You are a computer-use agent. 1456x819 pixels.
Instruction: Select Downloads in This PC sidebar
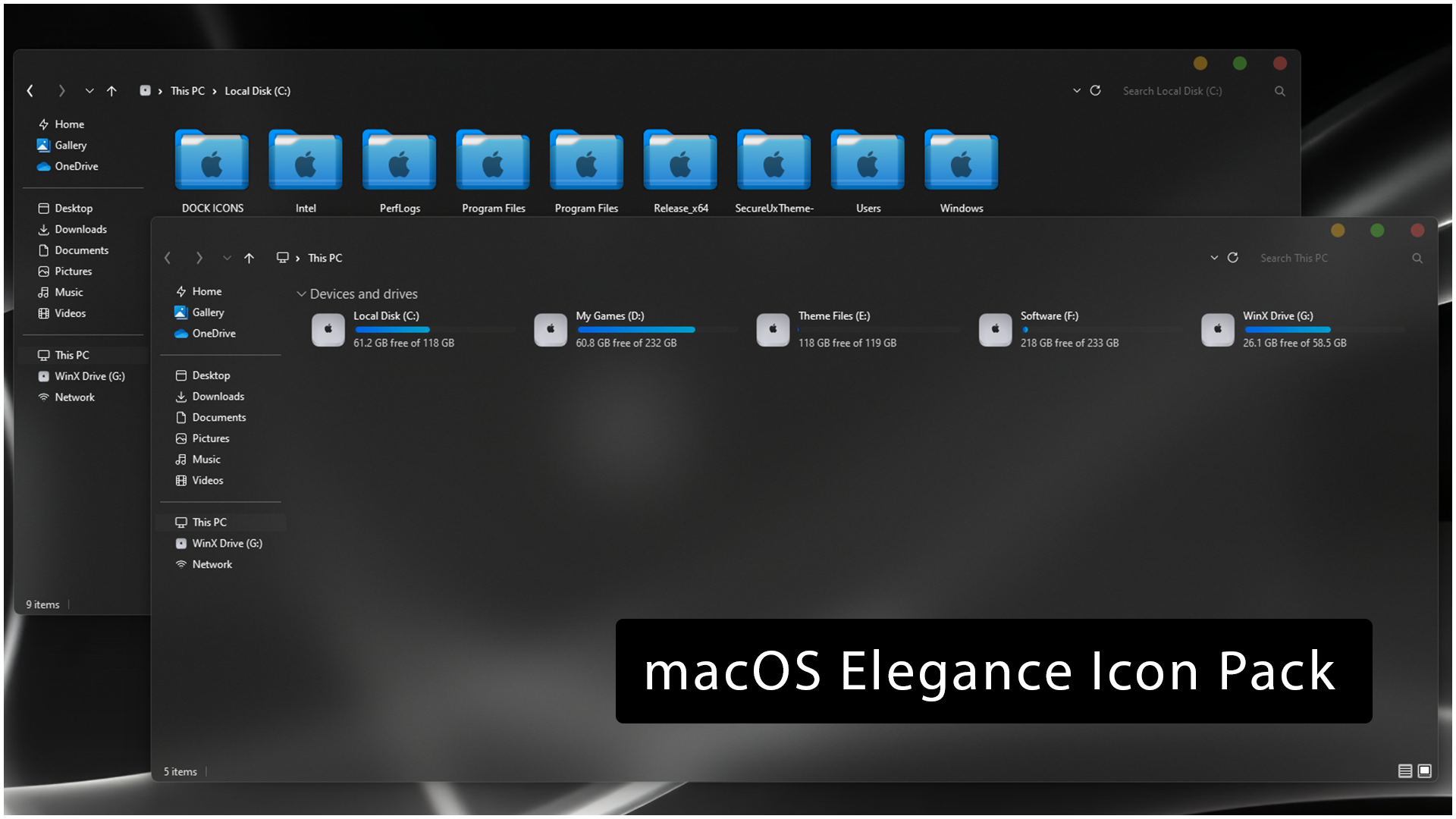(x=218, y=397)
